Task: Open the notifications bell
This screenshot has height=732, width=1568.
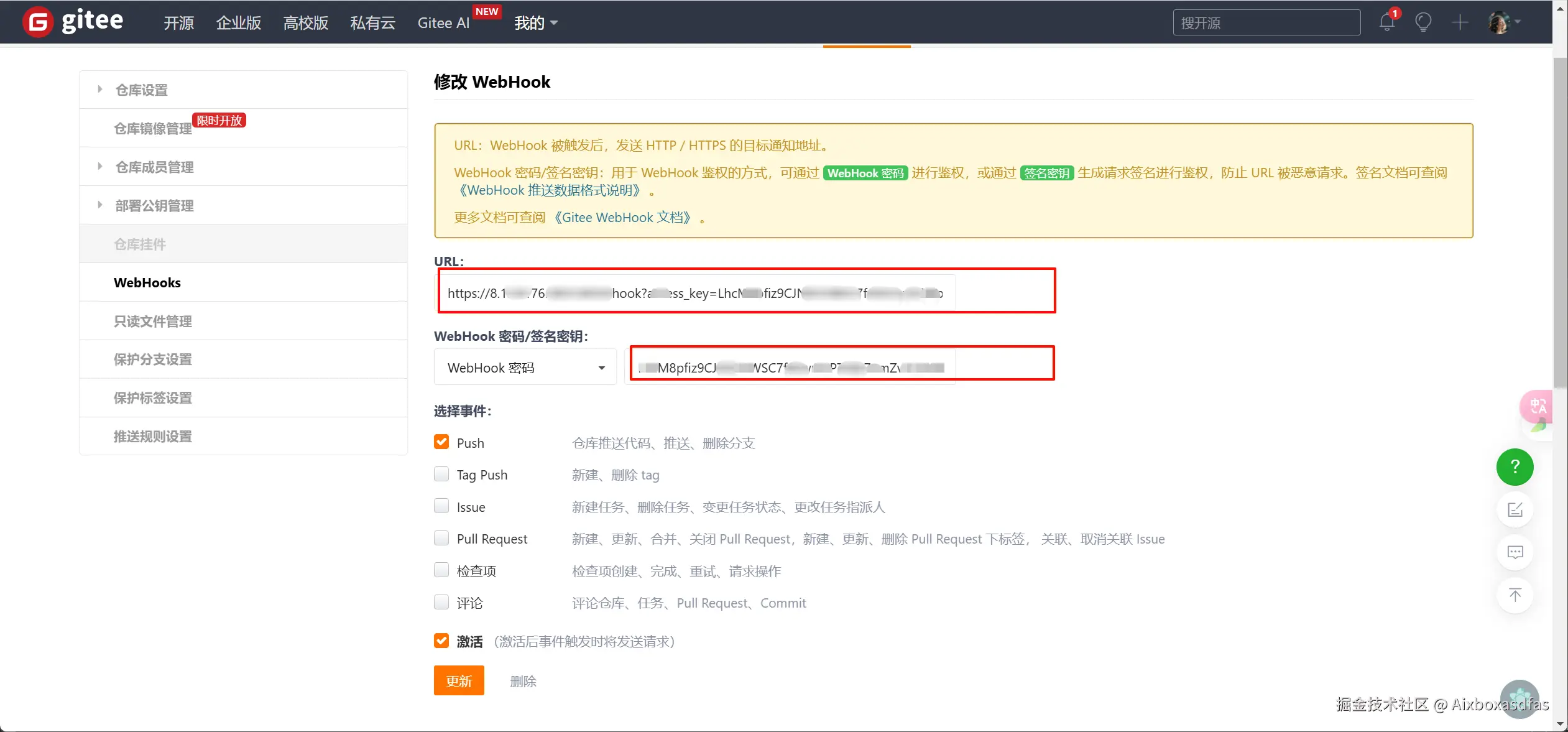Action: click(x=1386, y=22)
